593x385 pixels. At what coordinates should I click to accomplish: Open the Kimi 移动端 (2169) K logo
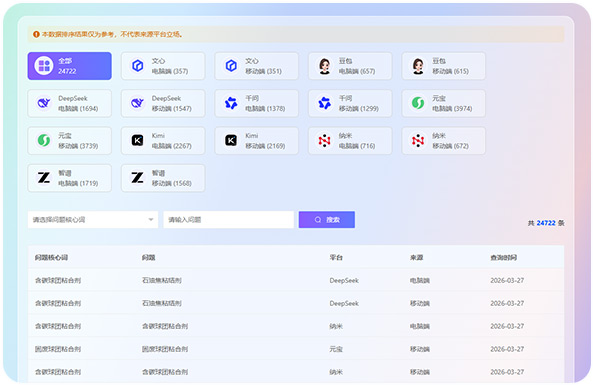(231, 140)
